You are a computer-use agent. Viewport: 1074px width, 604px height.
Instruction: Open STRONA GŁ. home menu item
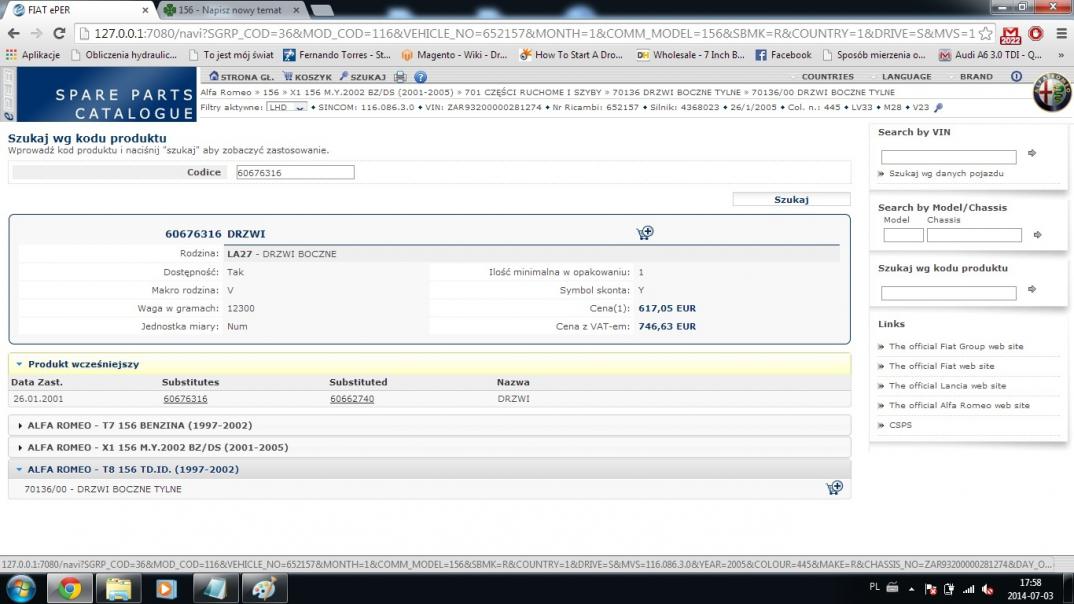coord(241,77)
